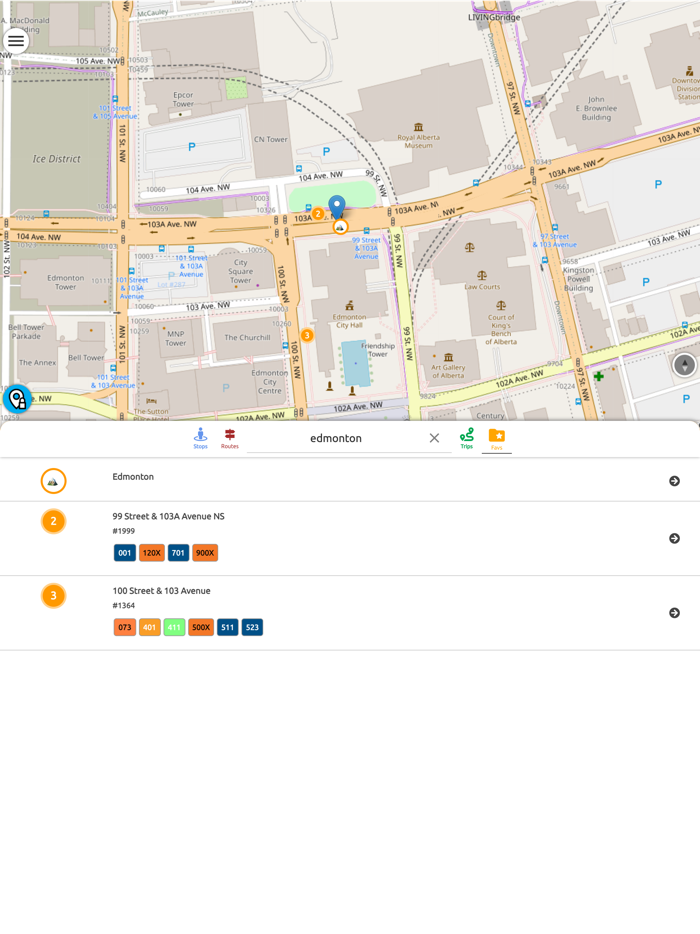Click orange marker 3 on the map
Image resolution: width=700 pixels, height=934 pixels.
[307, 335]
